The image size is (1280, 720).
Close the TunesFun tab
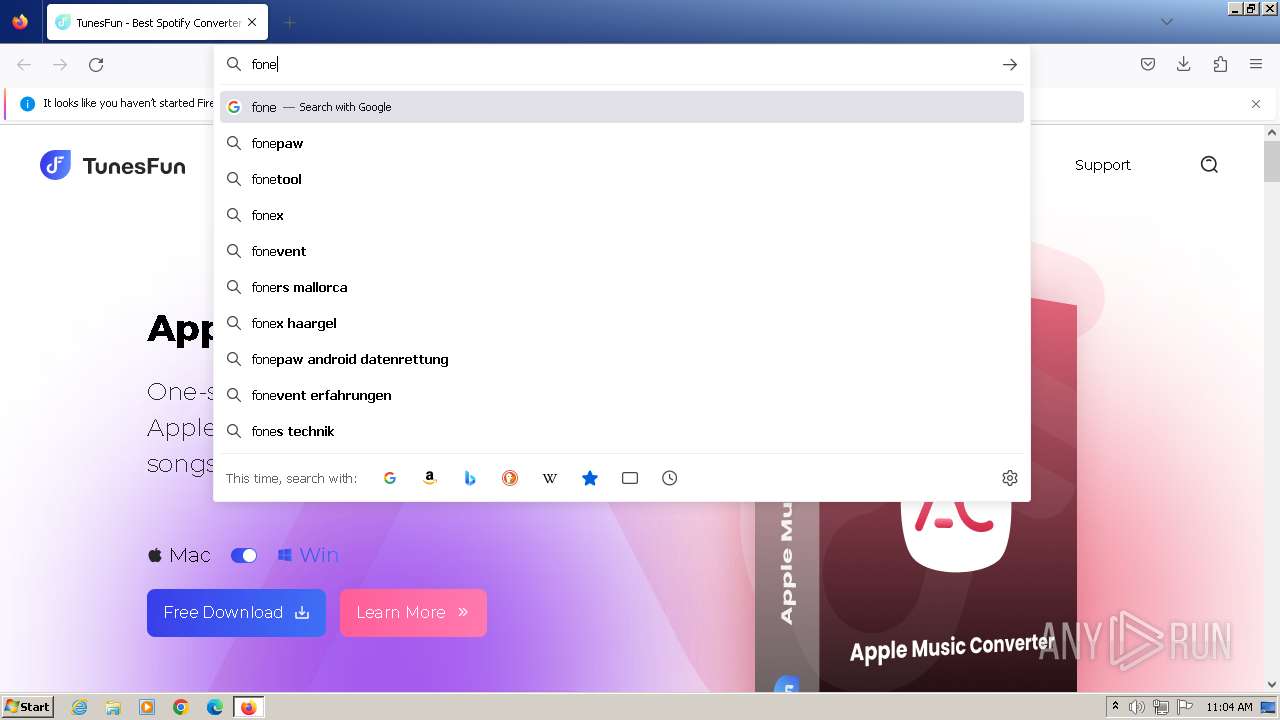252,22
